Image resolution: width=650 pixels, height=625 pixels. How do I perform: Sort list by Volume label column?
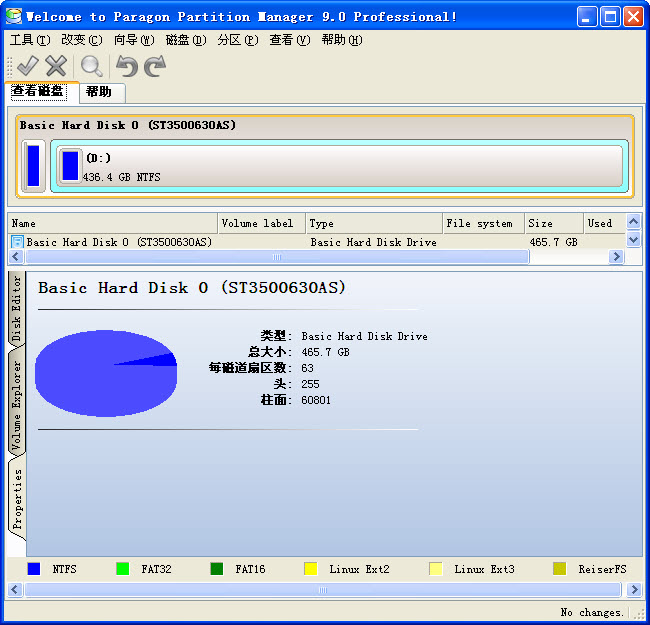pyautogui.click(x=262, y=224)
